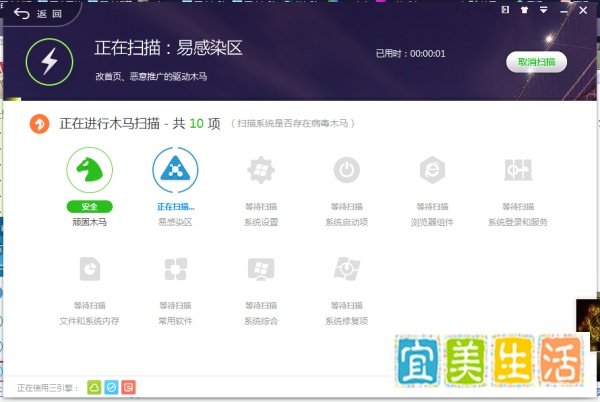This screenshot has height=402, width=600.
Task: Click the 文件和系统内存 label
Action: click(90, 321)
